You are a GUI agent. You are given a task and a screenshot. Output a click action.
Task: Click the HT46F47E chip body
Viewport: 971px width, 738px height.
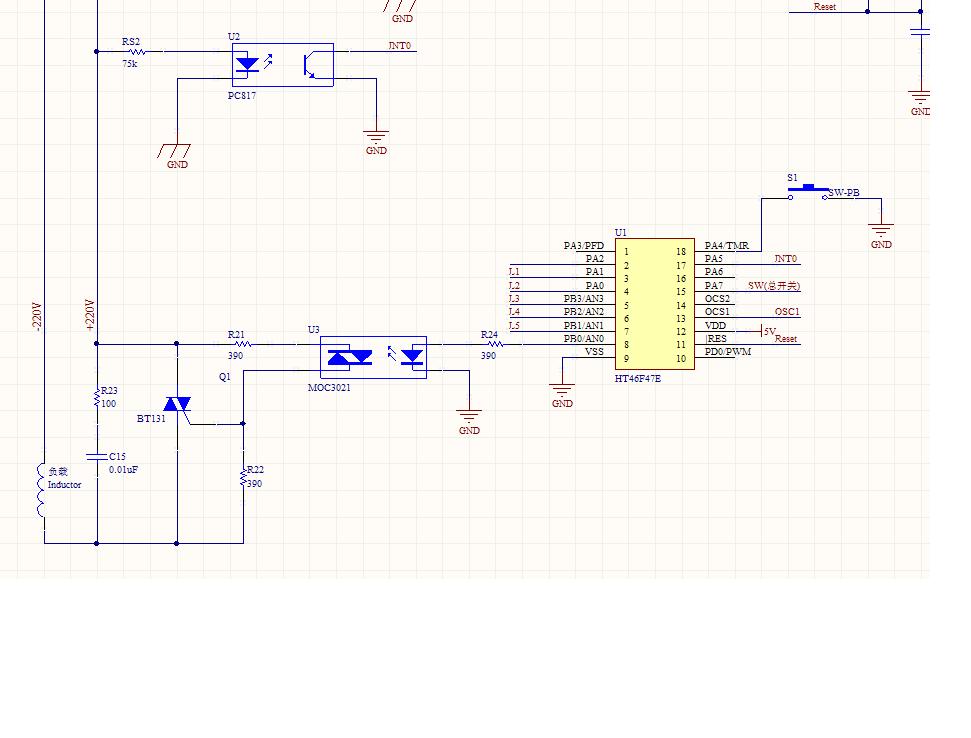point(653,304)
